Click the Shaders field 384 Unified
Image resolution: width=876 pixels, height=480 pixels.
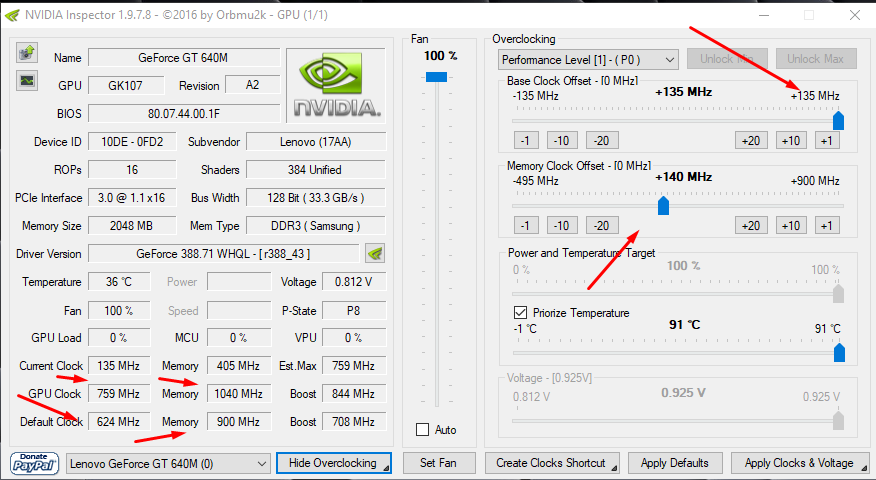[316, 170]
